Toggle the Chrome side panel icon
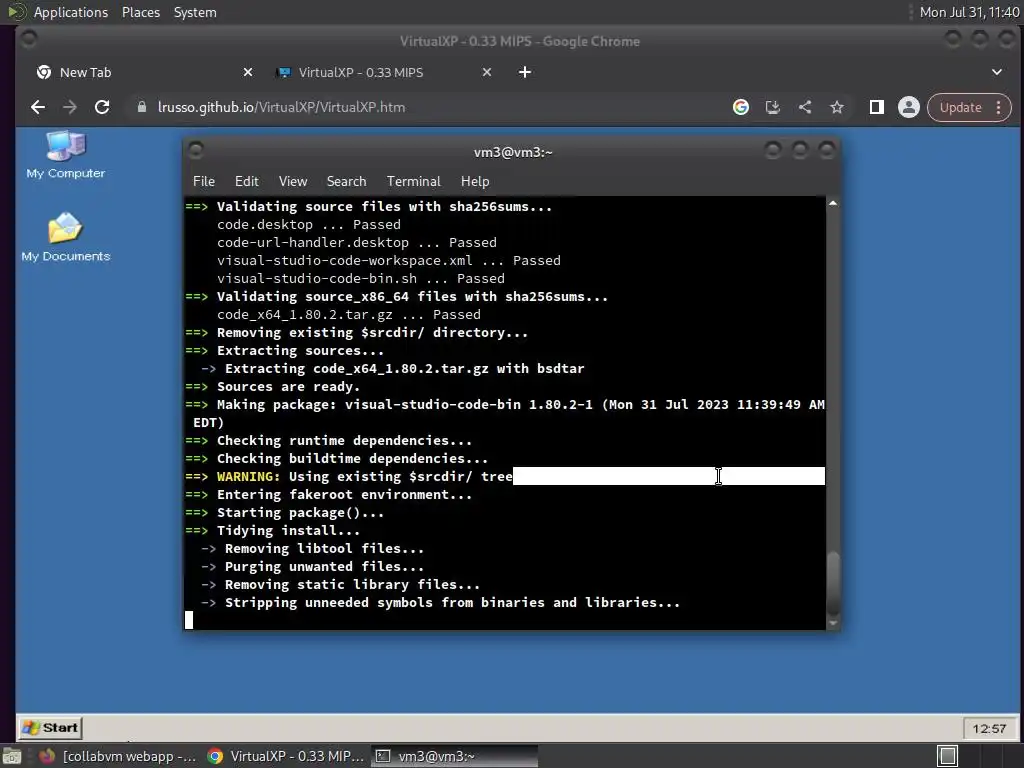This screenshot has width=1024, height=768. click(x=876, y=107)
